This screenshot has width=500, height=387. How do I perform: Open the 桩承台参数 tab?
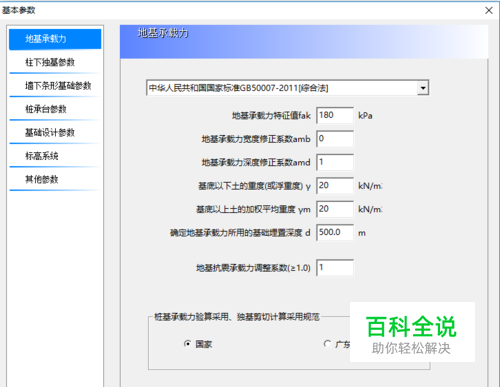[x=55, y=109]
